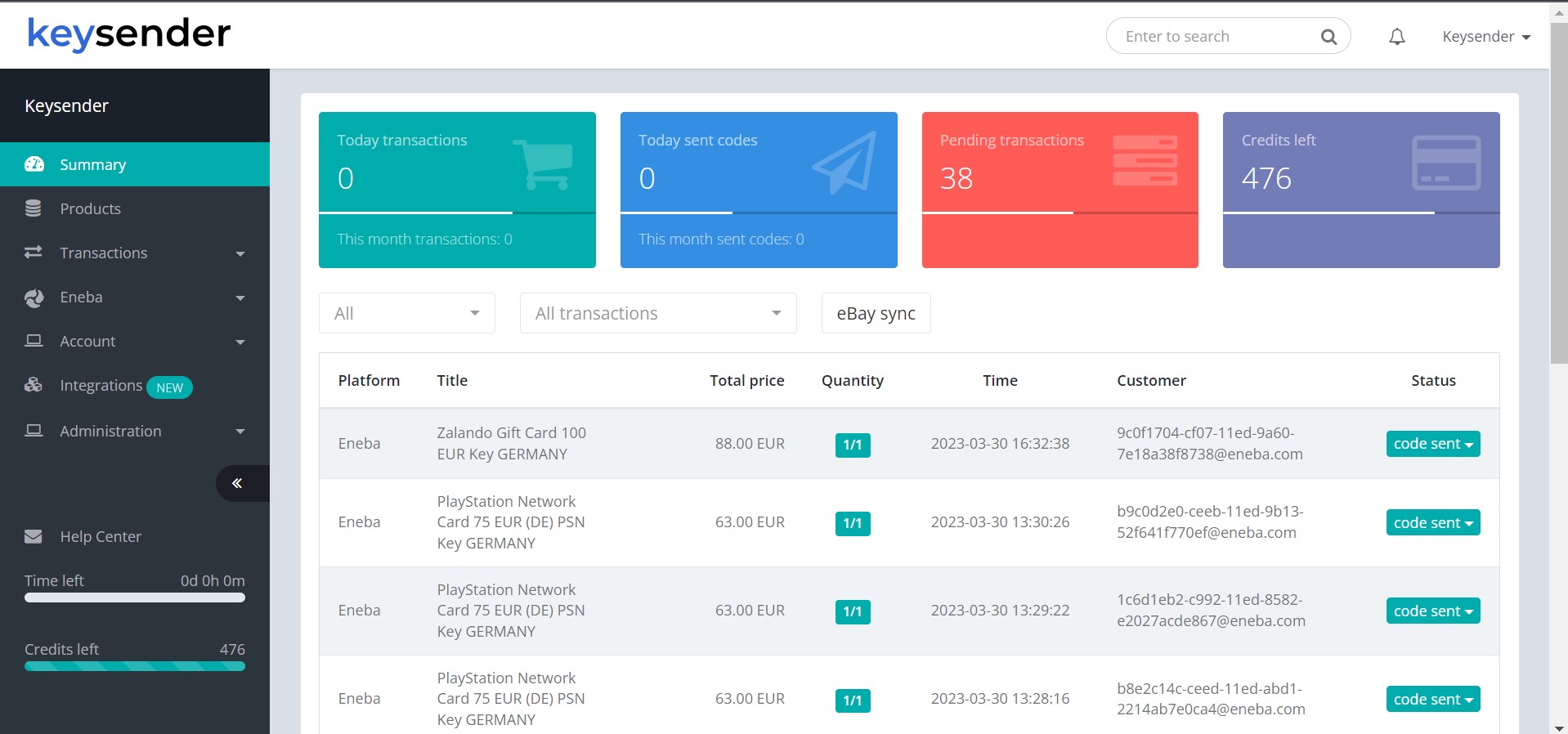Viewport: 1568px width, 734px height.
Task: Click the Help Center envelope icon
Action: click(x=34, y=536)
